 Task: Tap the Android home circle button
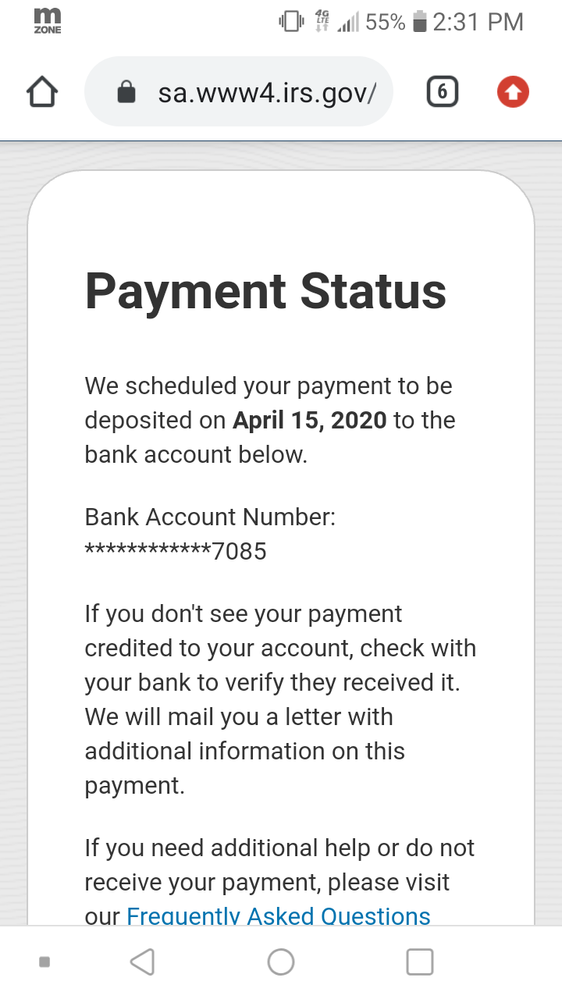point(281,961)
